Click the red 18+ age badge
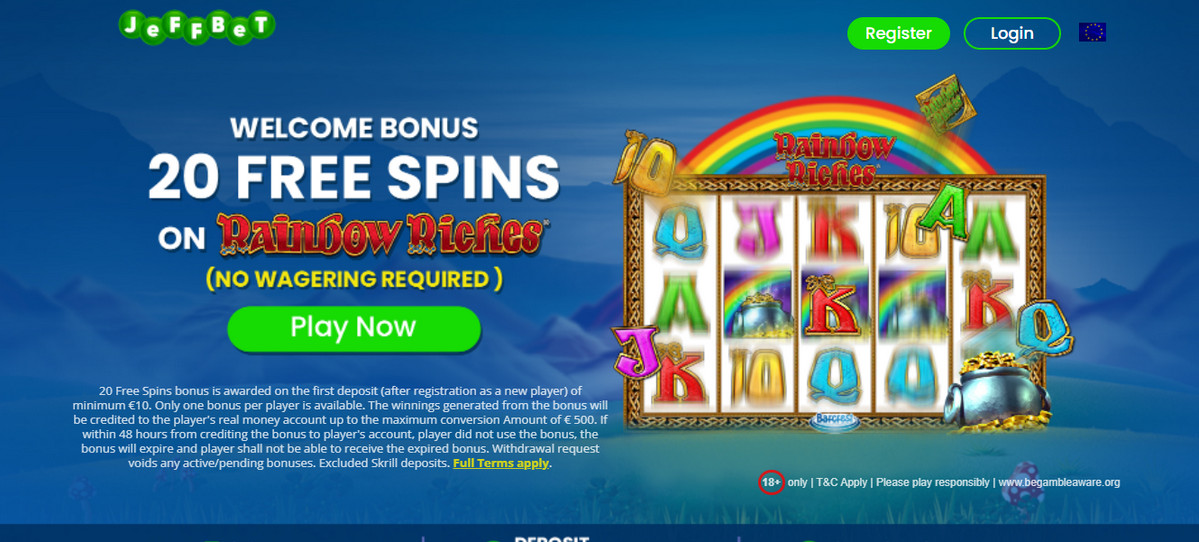Image resolution: width=1199 pixels, height=542 pixels. [x=772, y=482]
